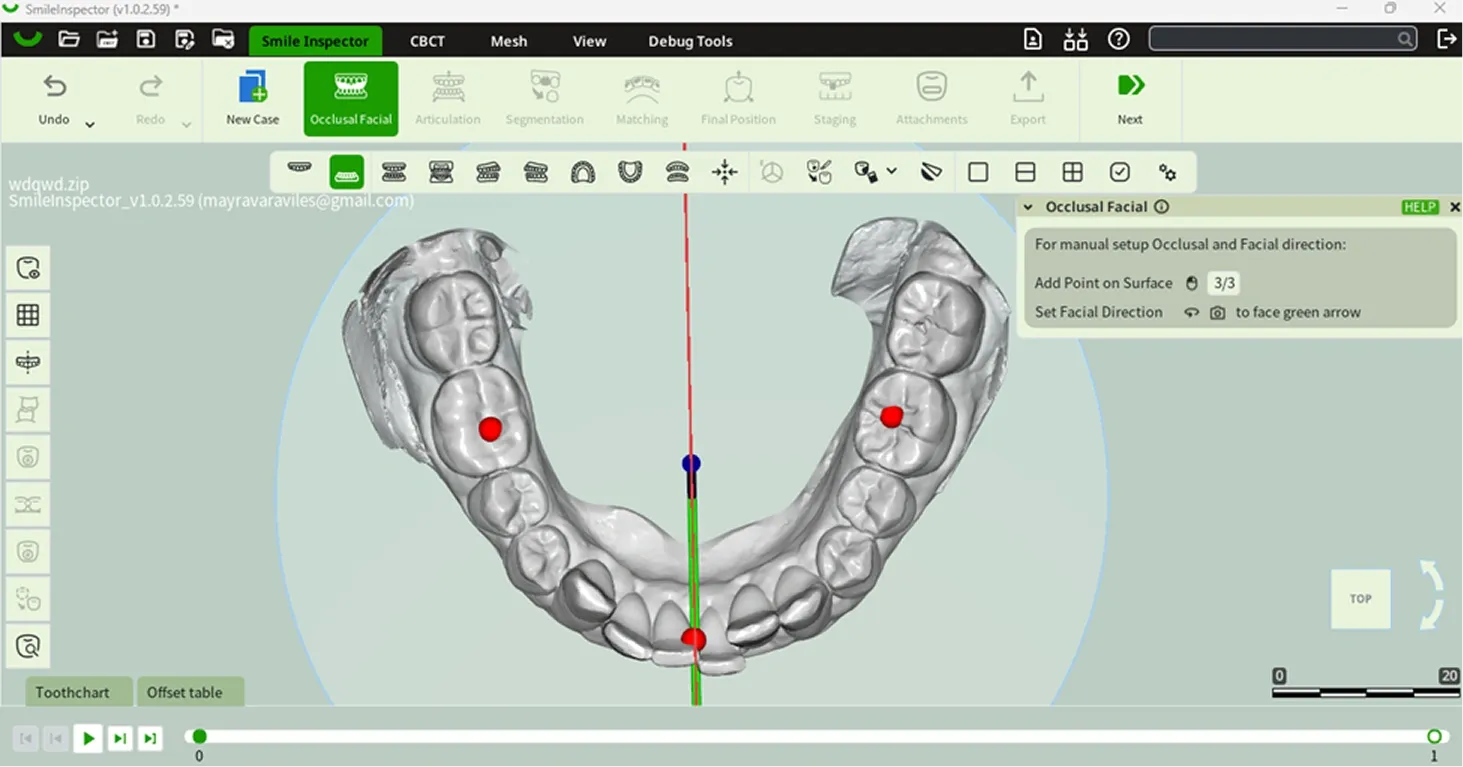
Task: Open the Debug Tools tab
Action: coord(690,41)
